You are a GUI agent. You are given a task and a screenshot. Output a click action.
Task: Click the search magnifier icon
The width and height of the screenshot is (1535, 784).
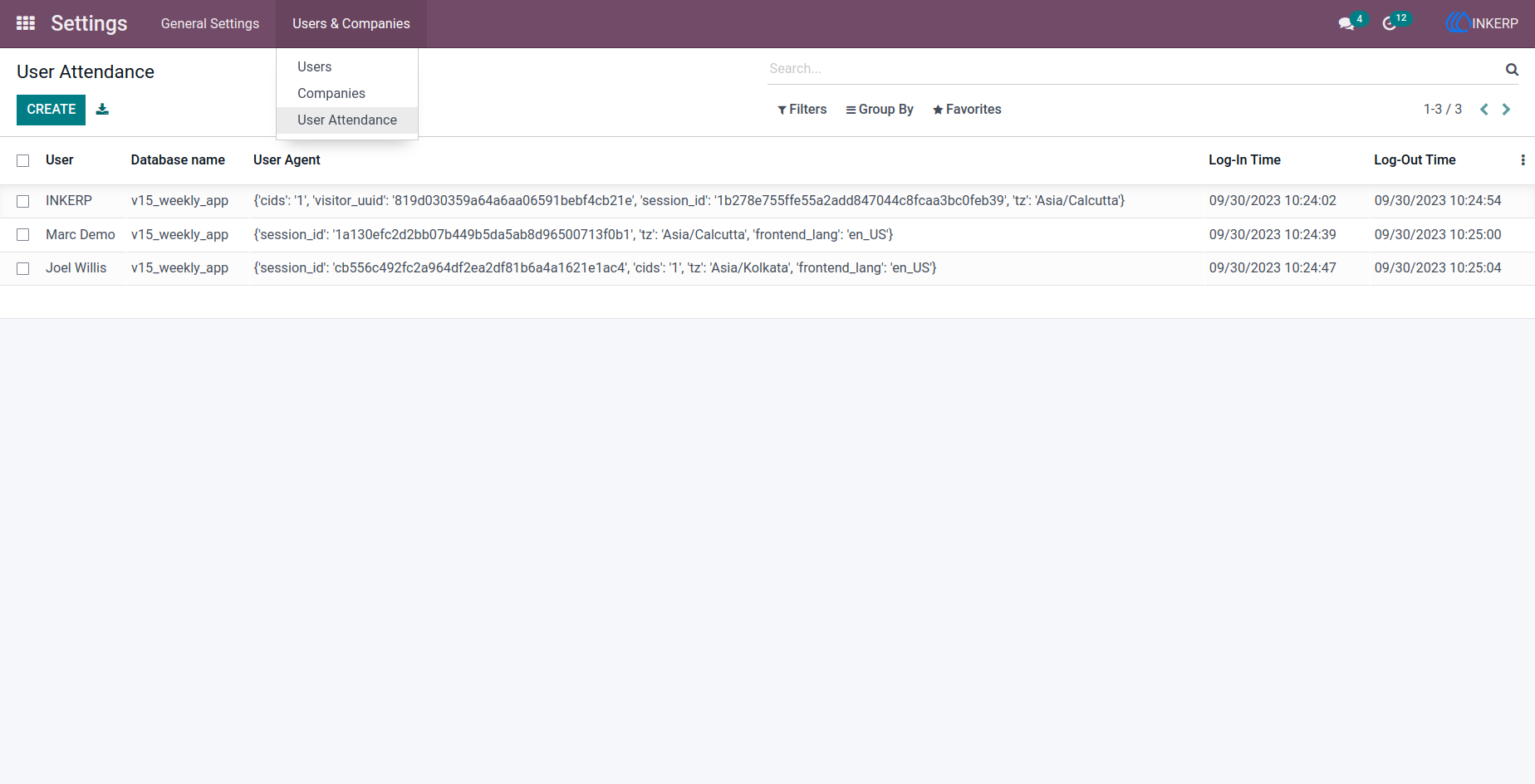pyautogui.click(x=1512, y=70)
